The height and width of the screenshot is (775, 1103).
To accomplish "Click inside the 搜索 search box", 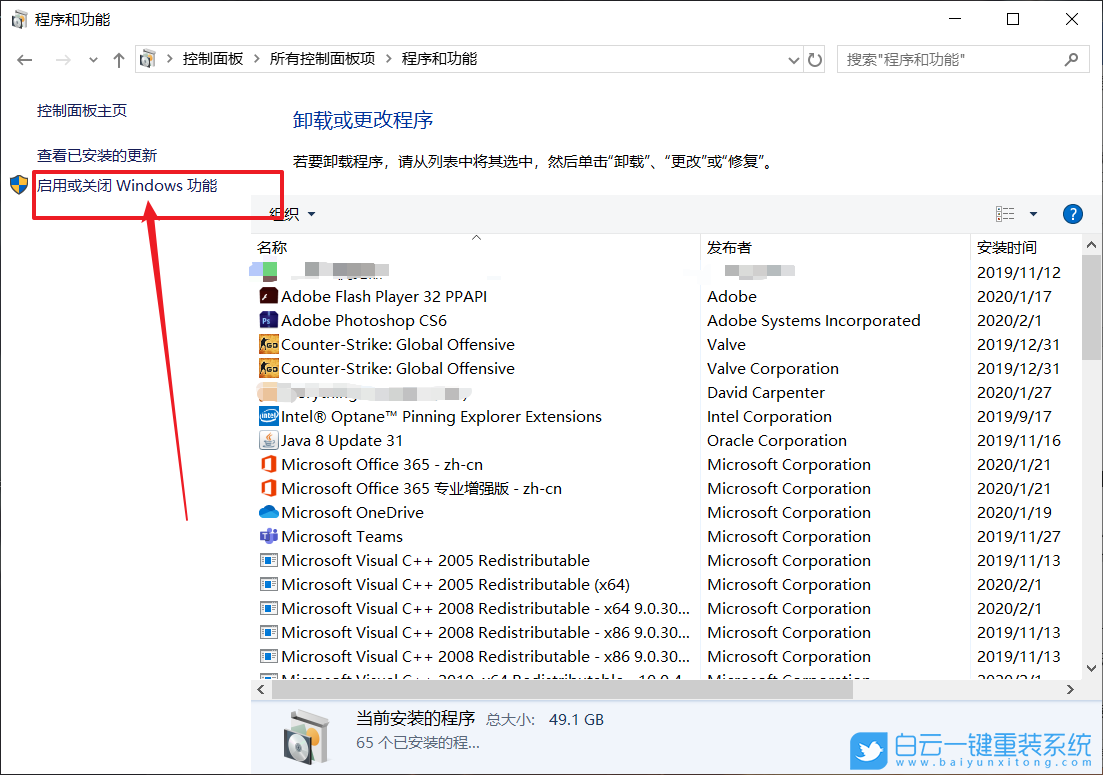I will point(950,59).
